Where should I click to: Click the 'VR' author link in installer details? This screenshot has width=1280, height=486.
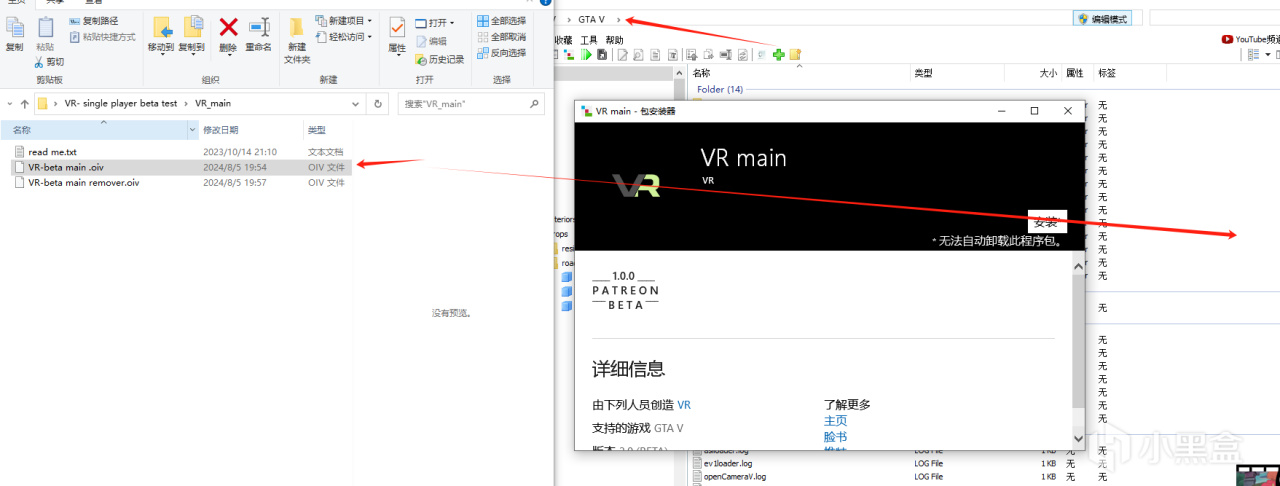click(684, 405)
